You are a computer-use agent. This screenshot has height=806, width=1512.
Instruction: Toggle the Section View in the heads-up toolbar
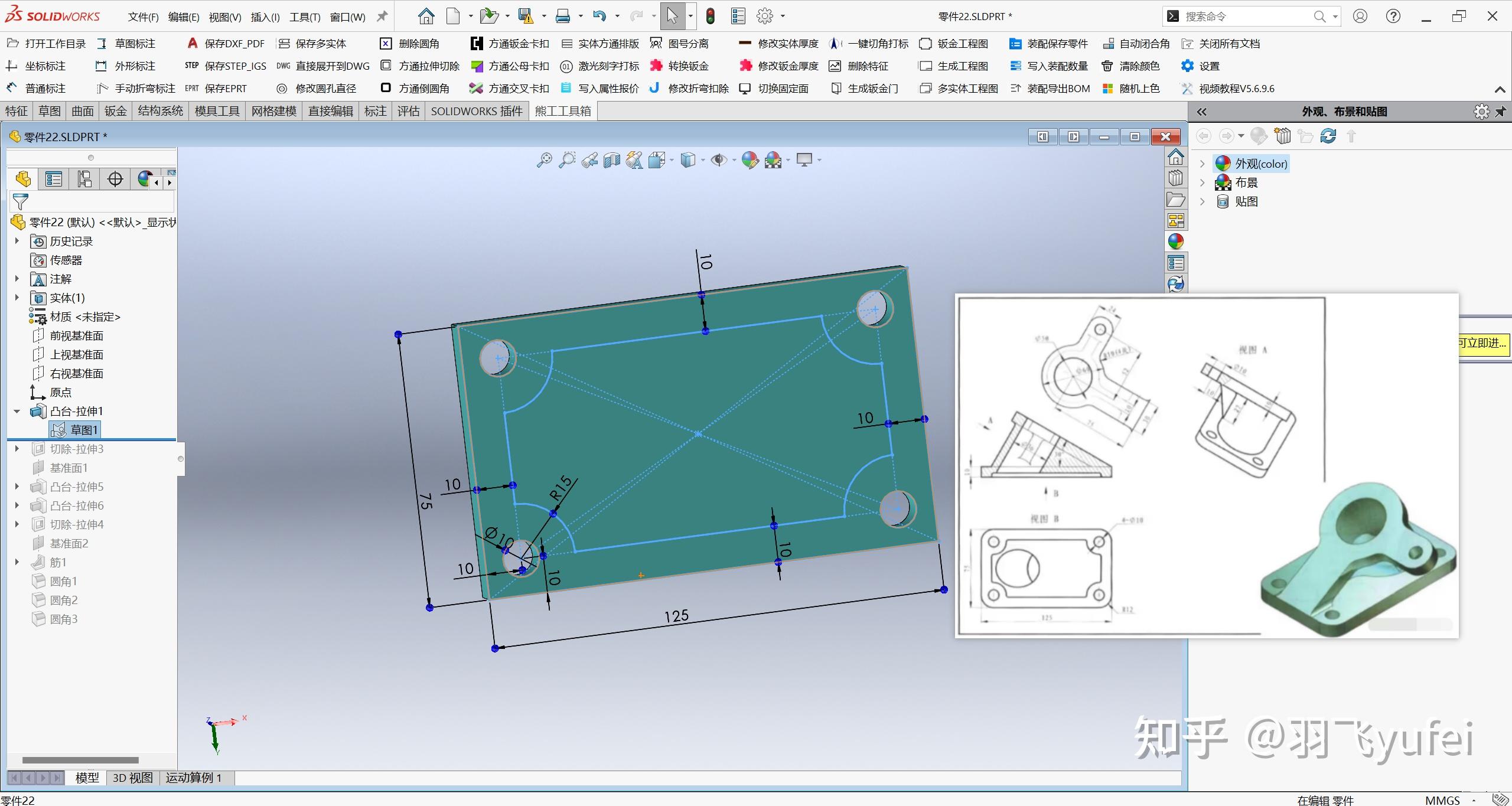coord(611,159)
